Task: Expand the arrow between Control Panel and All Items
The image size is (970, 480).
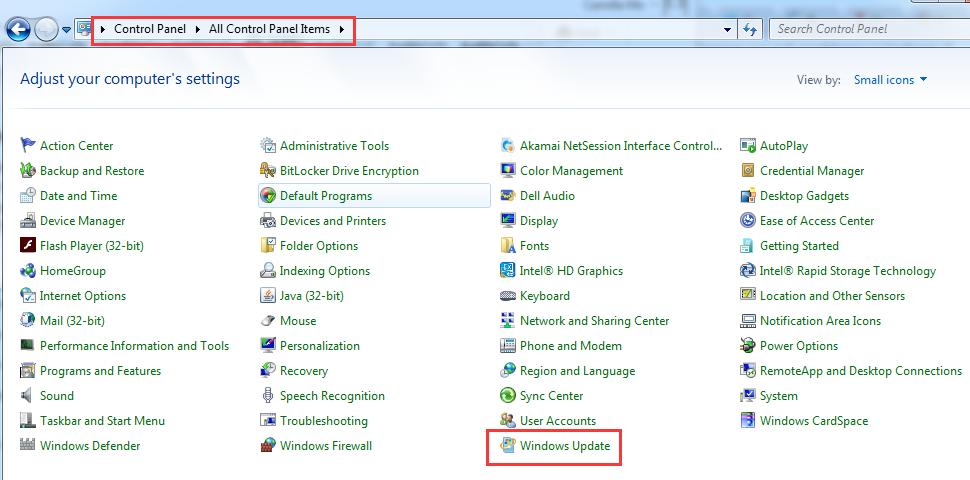Action: point(198,29)
